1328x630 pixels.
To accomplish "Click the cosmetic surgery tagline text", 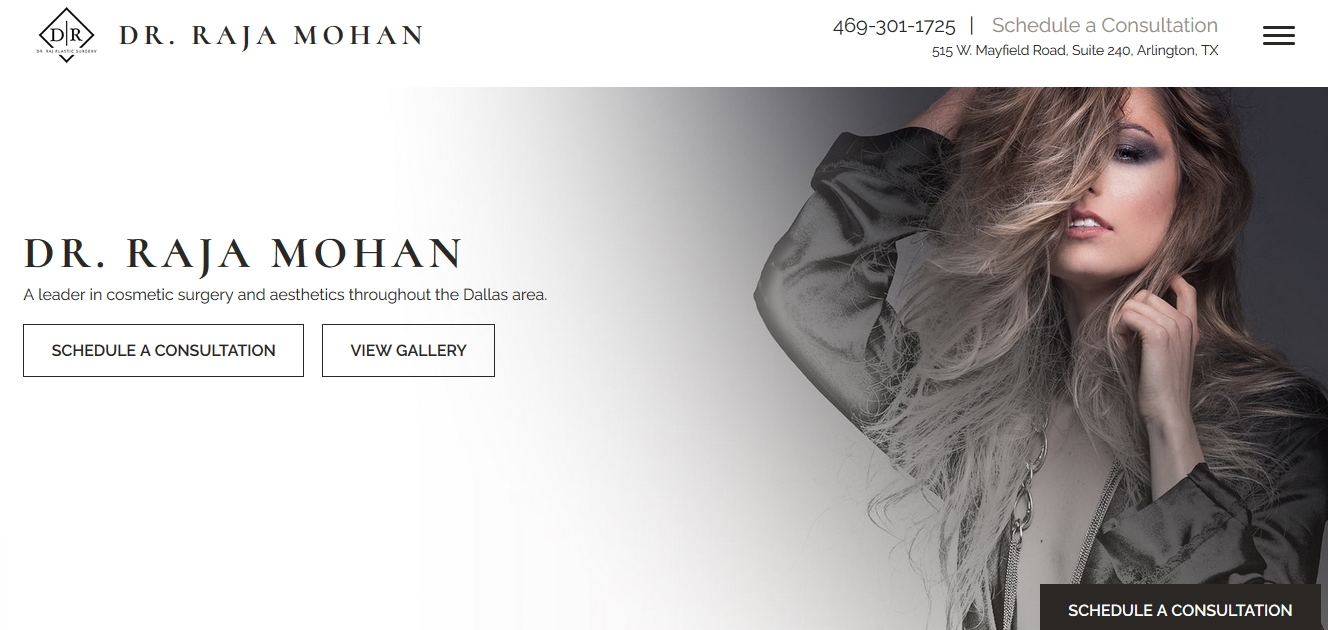I will (x=285, y=295).
